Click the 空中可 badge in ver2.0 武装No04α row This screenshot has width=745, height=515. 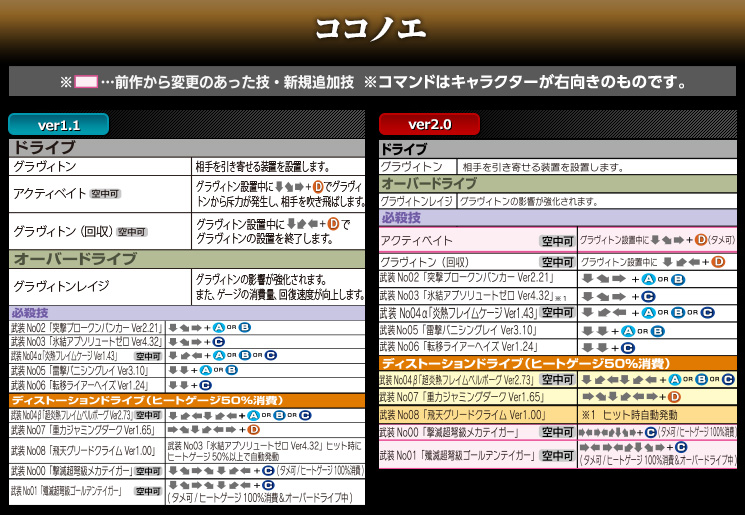(x=557, y=313)
